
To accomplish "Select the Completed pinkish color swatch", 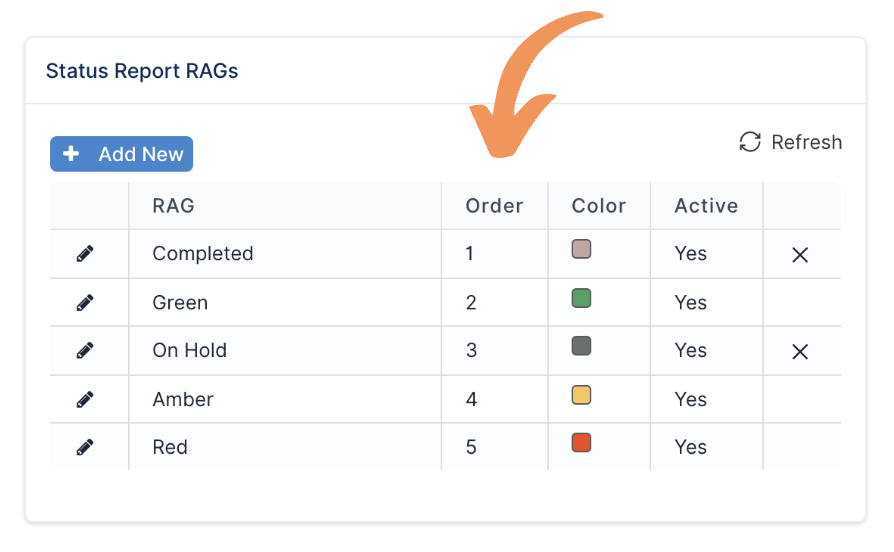I will [581, 249].
